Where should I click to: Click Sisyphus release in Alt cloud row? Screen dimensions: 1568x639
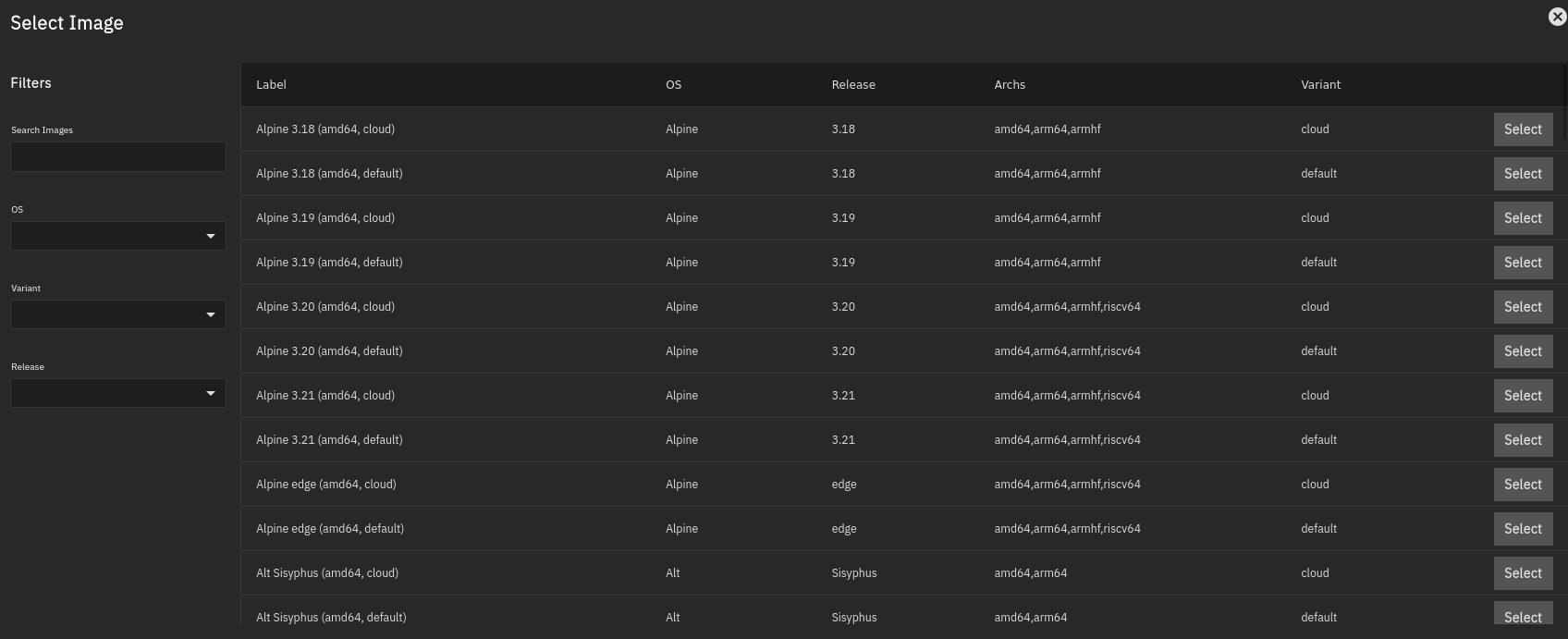click(854, 573)
